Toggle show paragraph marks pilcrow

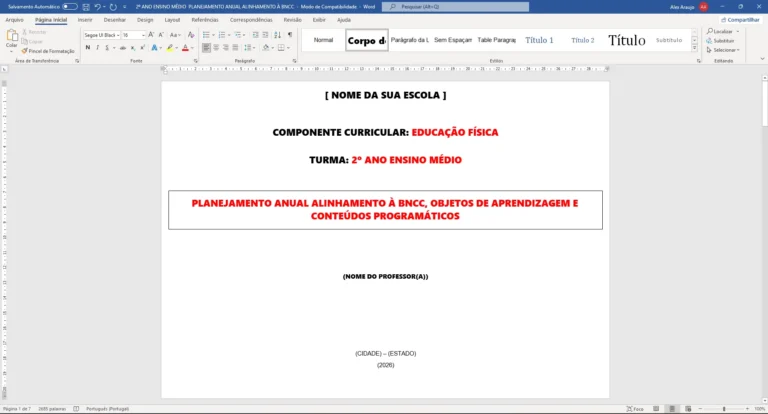pos(290,35)
